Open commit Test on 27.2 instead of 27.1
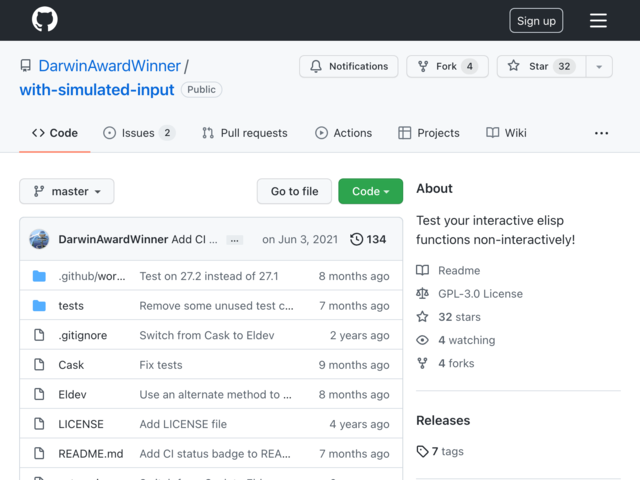Viewport: 640px width, 480px height. pos(209,276)
